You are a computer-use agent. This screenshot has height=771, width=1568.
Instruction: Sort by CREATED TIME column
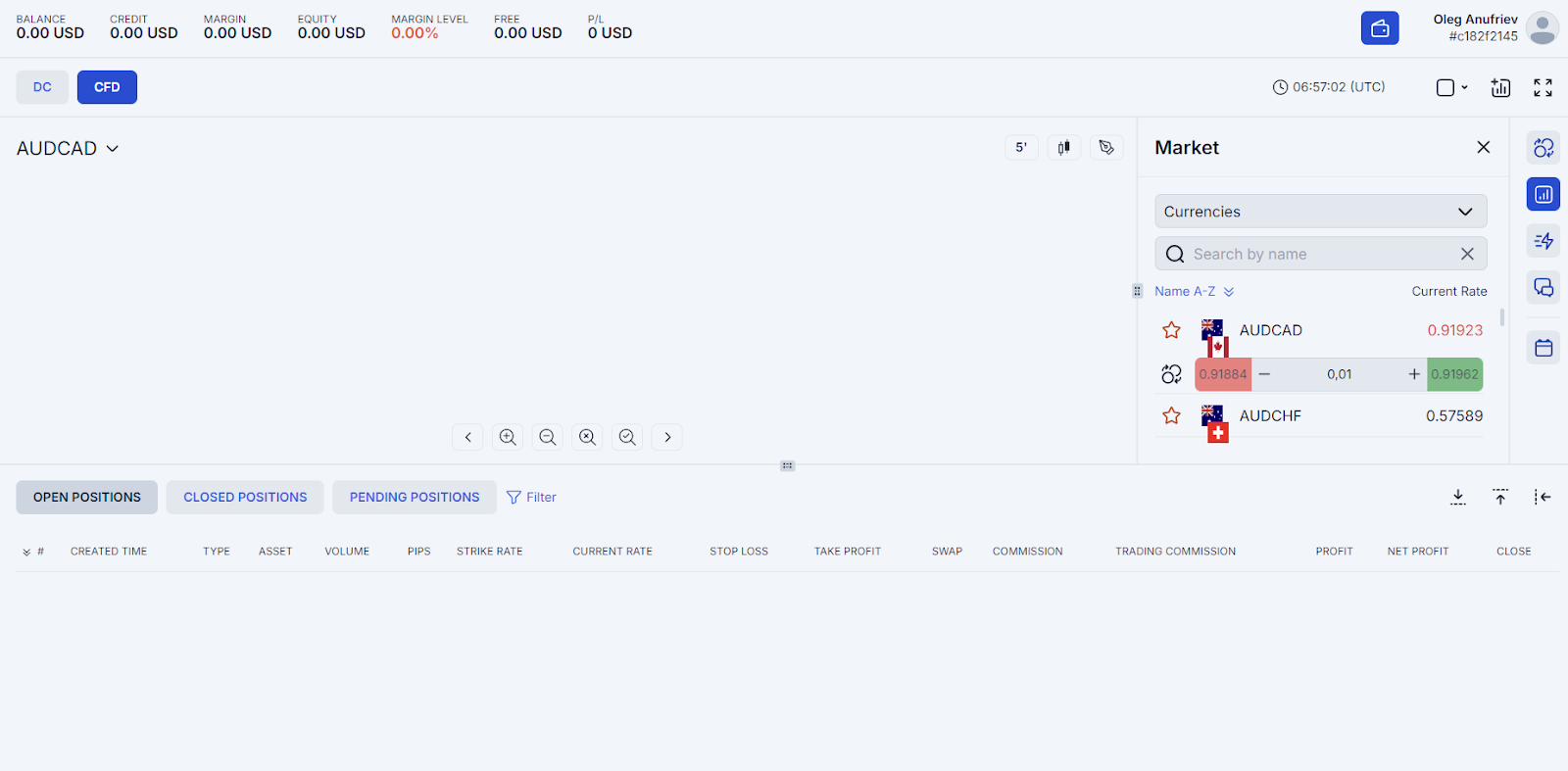[109, 552]
